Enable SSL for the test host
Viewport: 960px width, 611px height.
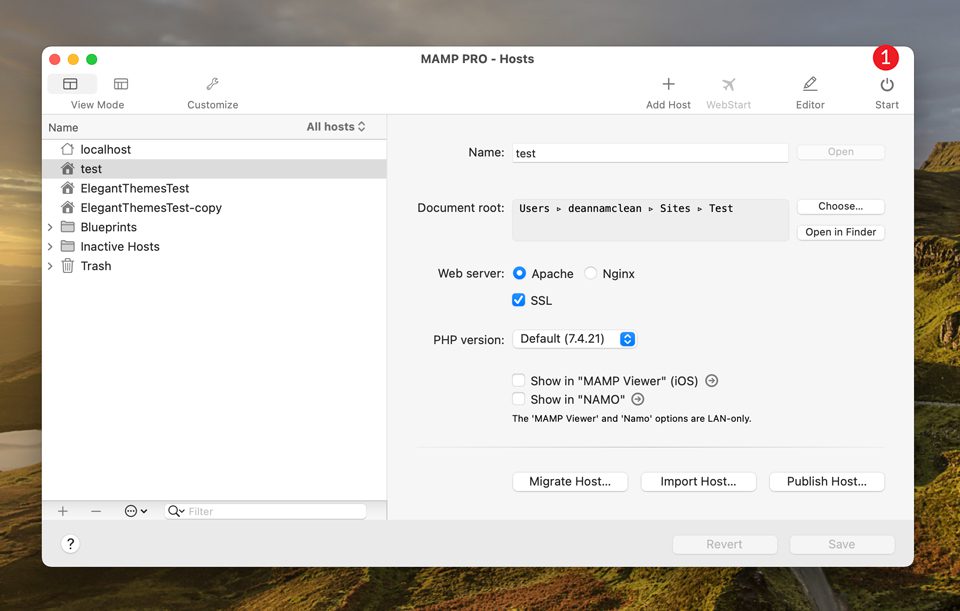click(x=518, y=299)
